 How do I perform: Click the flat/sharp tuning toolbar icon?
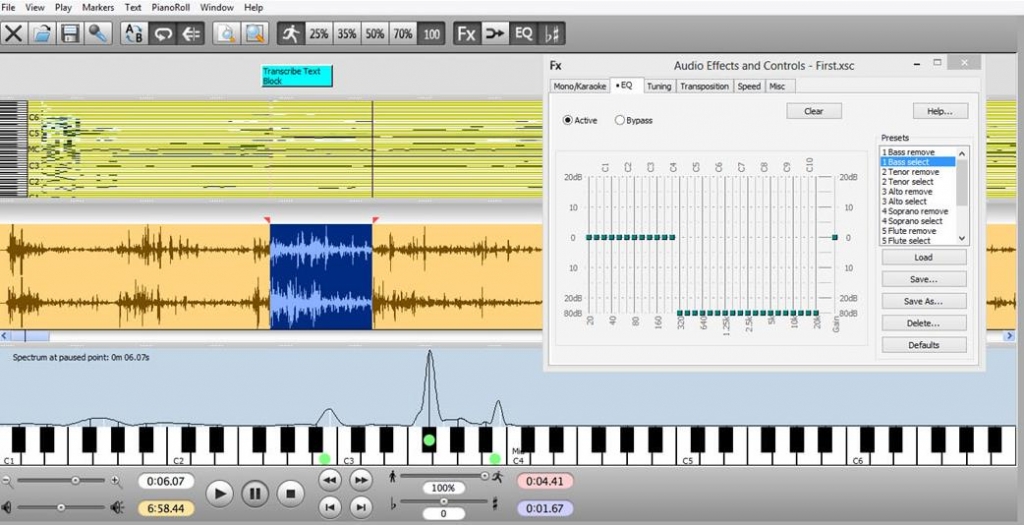point(552,33)
